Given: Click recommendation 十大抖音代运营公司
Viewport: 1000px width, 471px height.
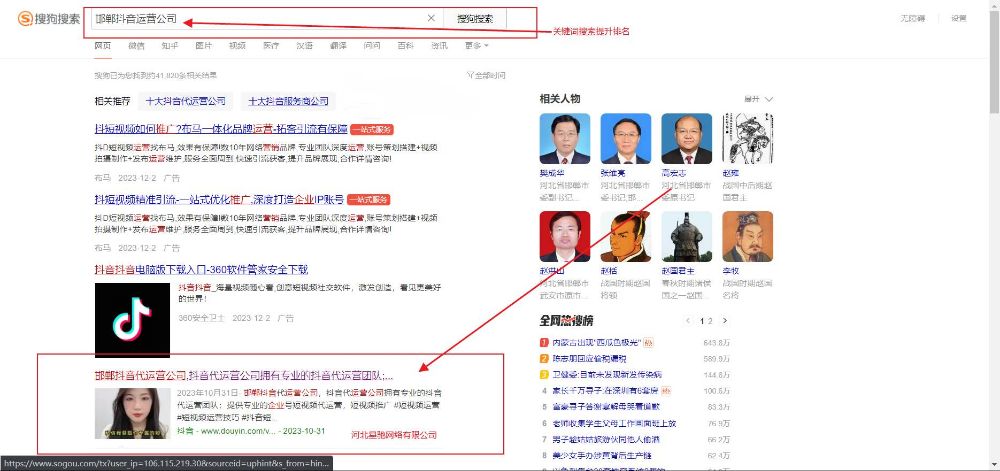Looking at the screenshot, I should click(186, 101).
